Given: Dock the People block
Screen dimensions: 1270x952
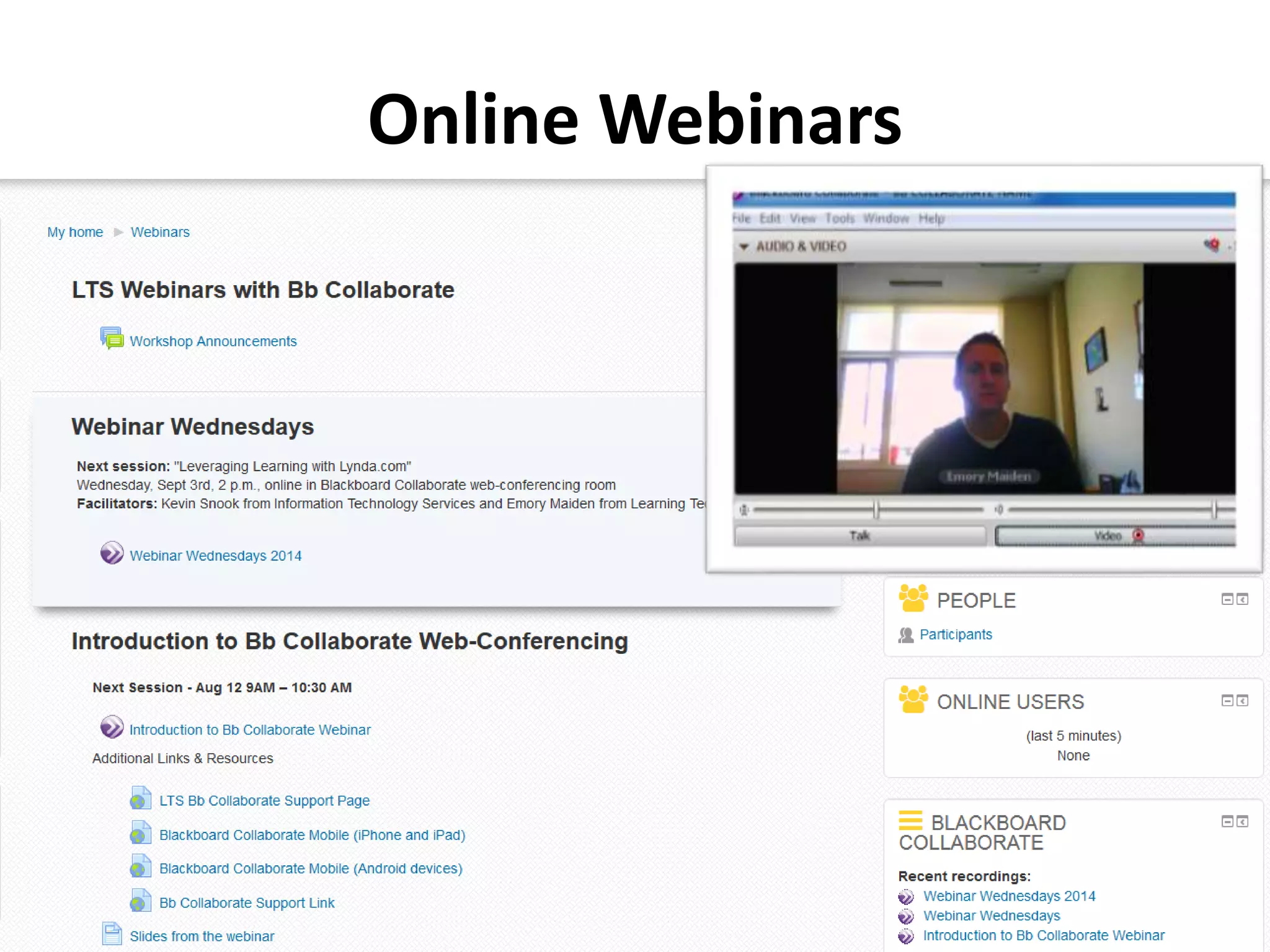Looking at the screenshot, I should click(1242, 599).
